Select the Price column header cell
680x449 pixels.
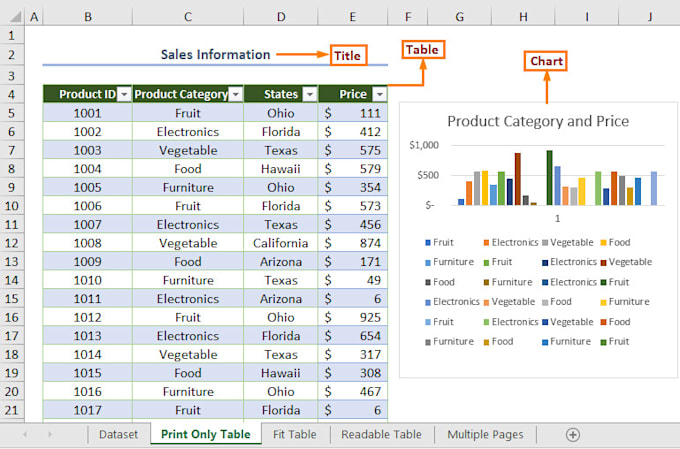[353, 94]
